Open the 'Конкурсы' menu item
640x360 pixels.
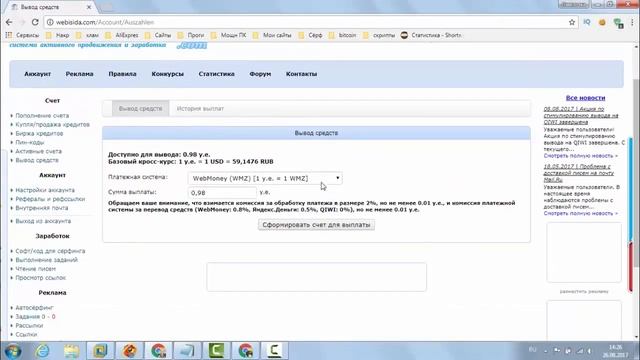click(167, 74)
